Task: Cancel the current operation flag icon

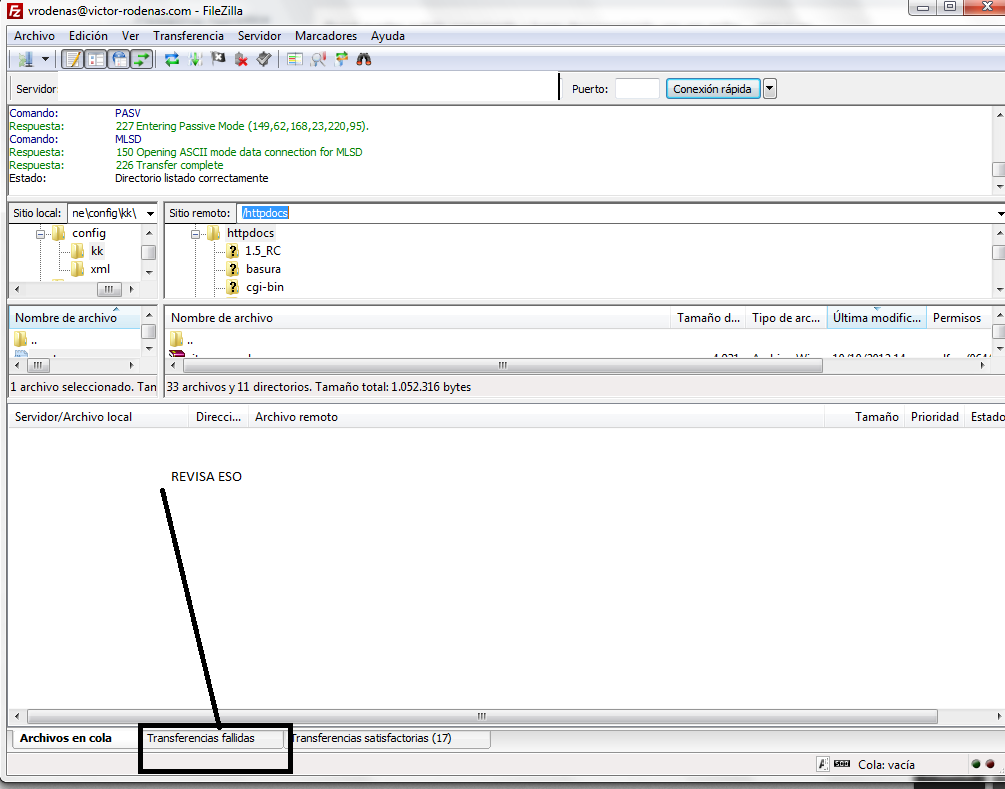Action: (218, 60)
